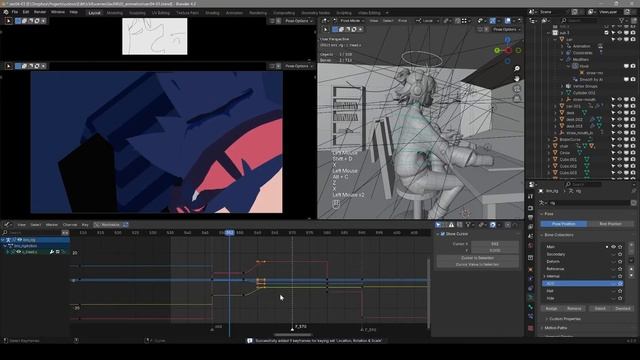The height and width of the screenshot is (360, 640).
Task: Hide the chair object with its eye icon
Action: (x=620, y=146)
